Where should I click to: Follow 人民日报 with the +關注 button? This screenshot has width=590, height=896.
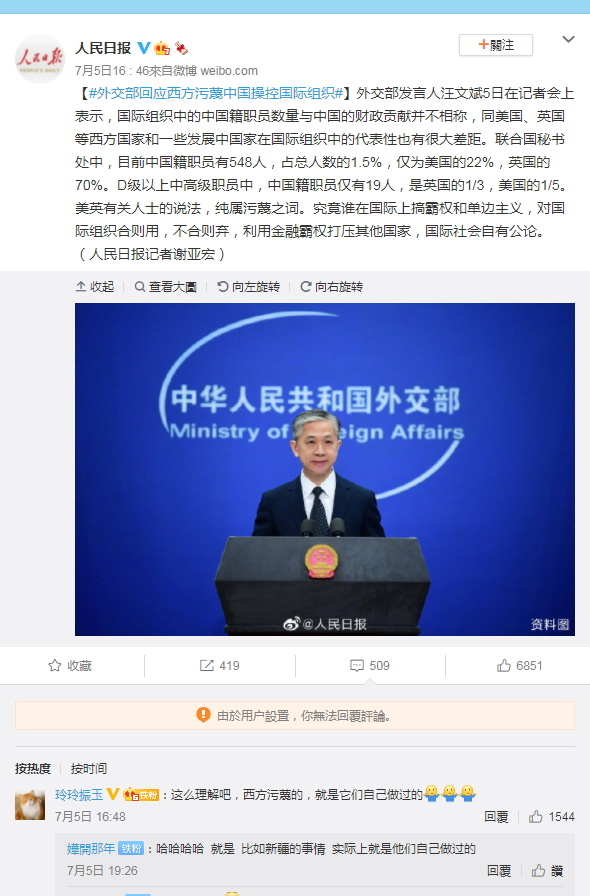pos(496,45)
